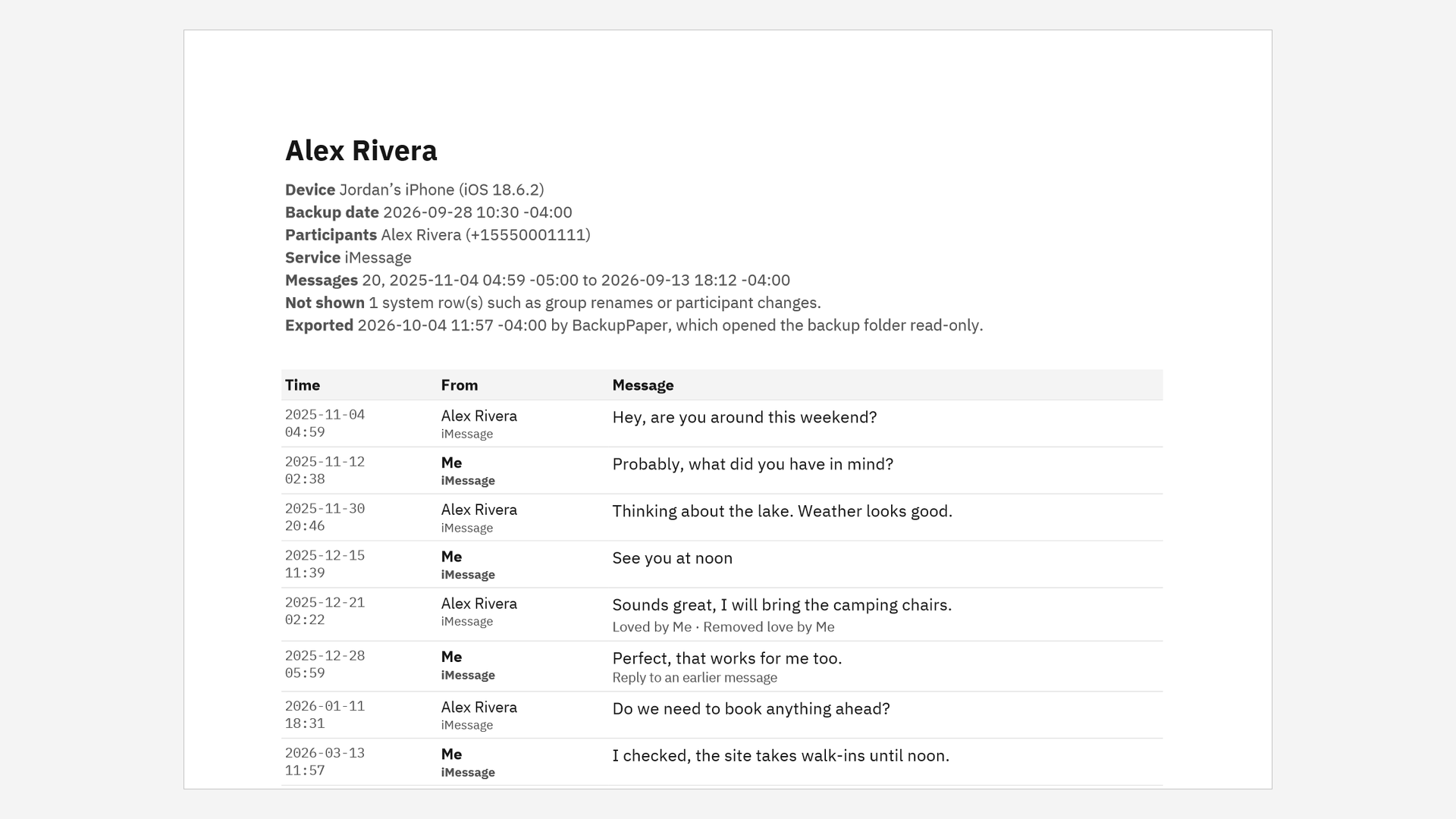This screenshot has width=1456, height=819.
Task: Select the Device line Jordan's iPhone
Action: coord(415,190)
